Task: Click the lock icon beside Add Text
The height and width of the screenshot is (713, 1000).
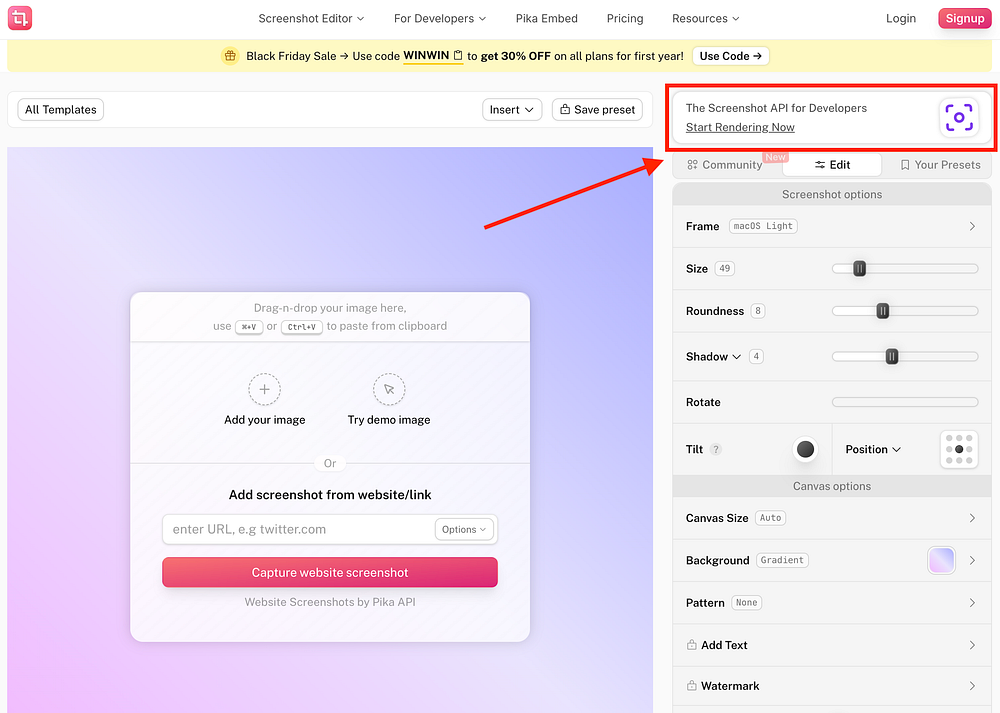Action: 691,645
